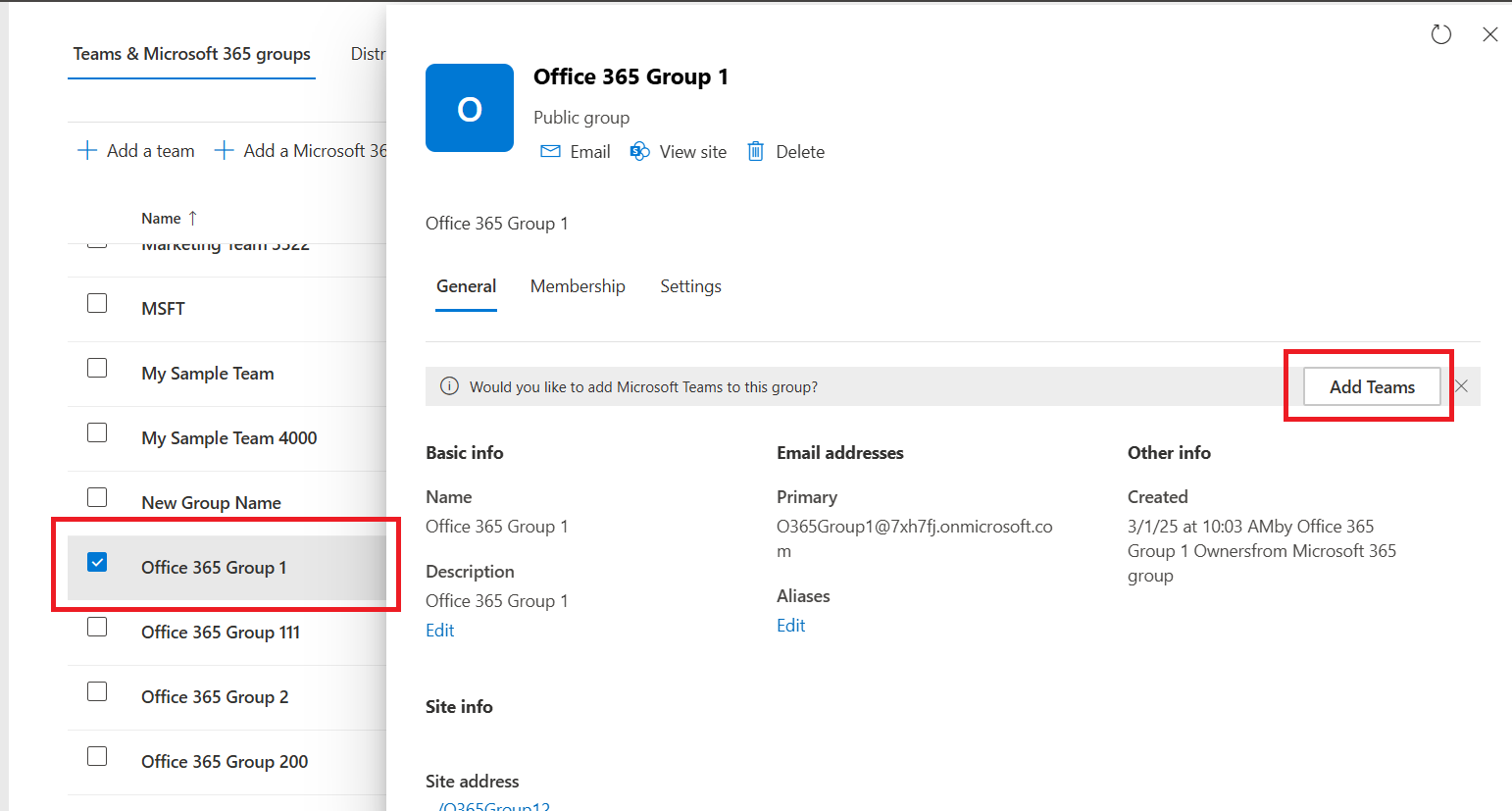Screen dimensions: 1512x811
Task: Switch to the Membership tab
Action: [578, 286]
